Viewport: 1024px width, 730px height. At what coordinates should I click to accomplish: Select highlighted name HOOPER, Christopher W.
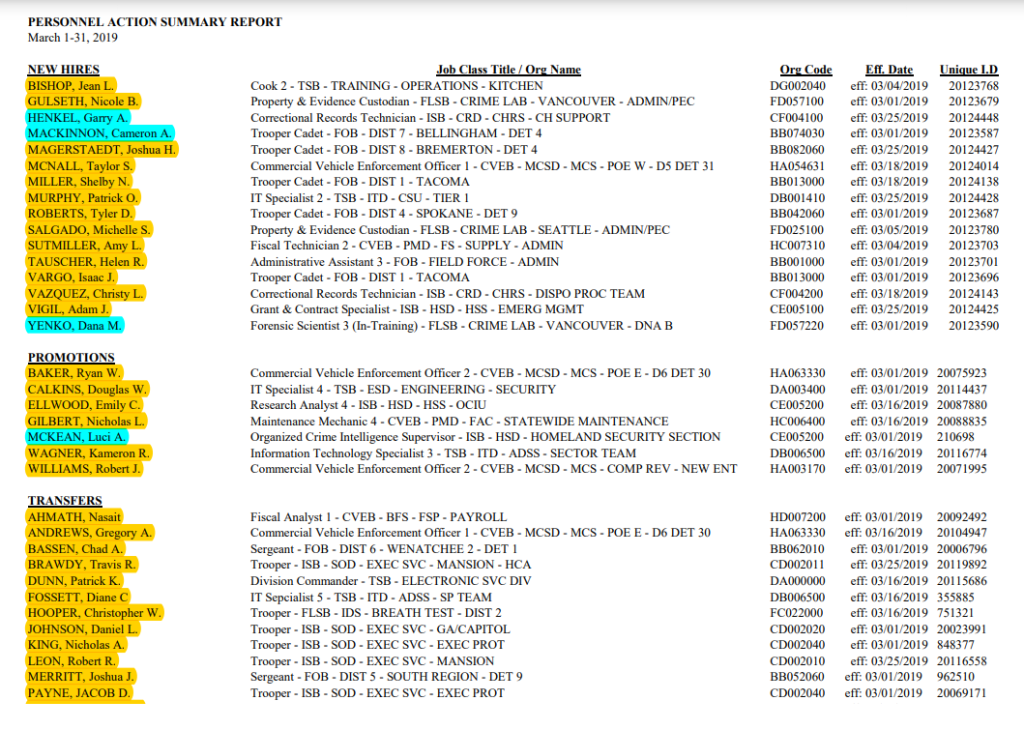click(x=94, y=613)
